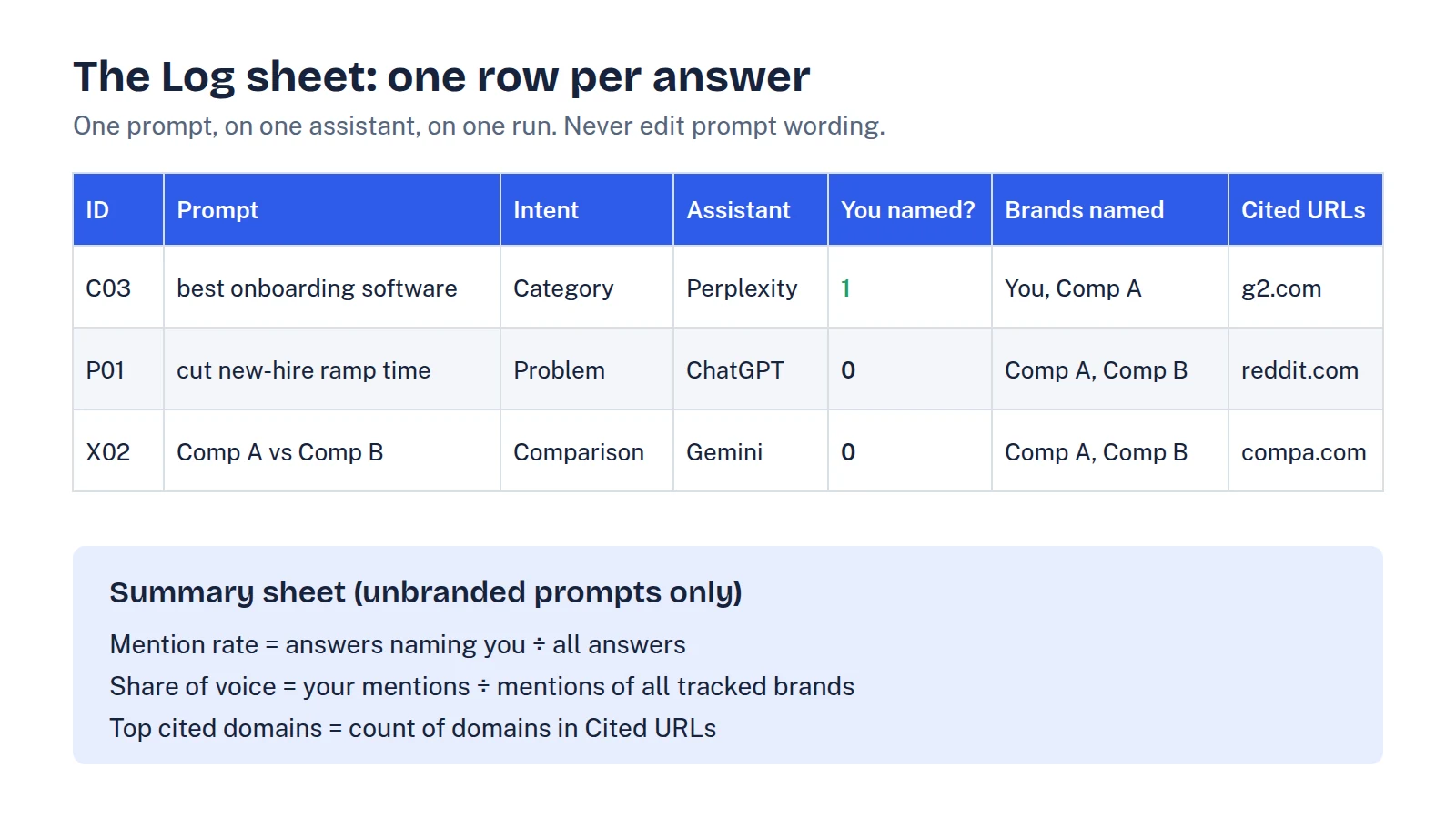The image size is (1456, 819).
Task: Click the "Assistant" column header
Action: click(751, 209)
